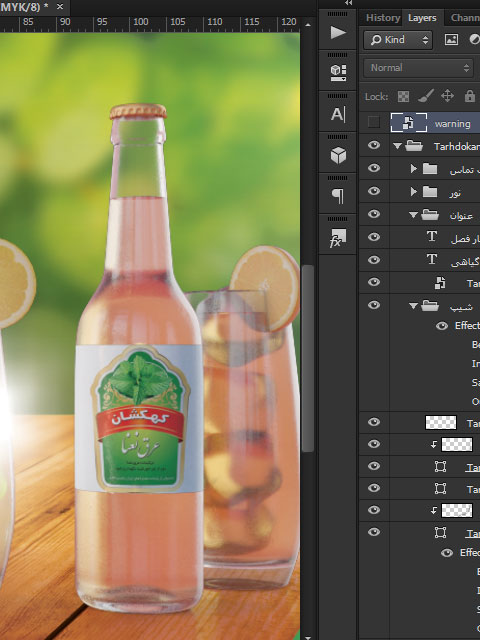Click the canvas scrollbar up arrow
The height and width of the screenshot is (640, 480).
pos(308,25)
